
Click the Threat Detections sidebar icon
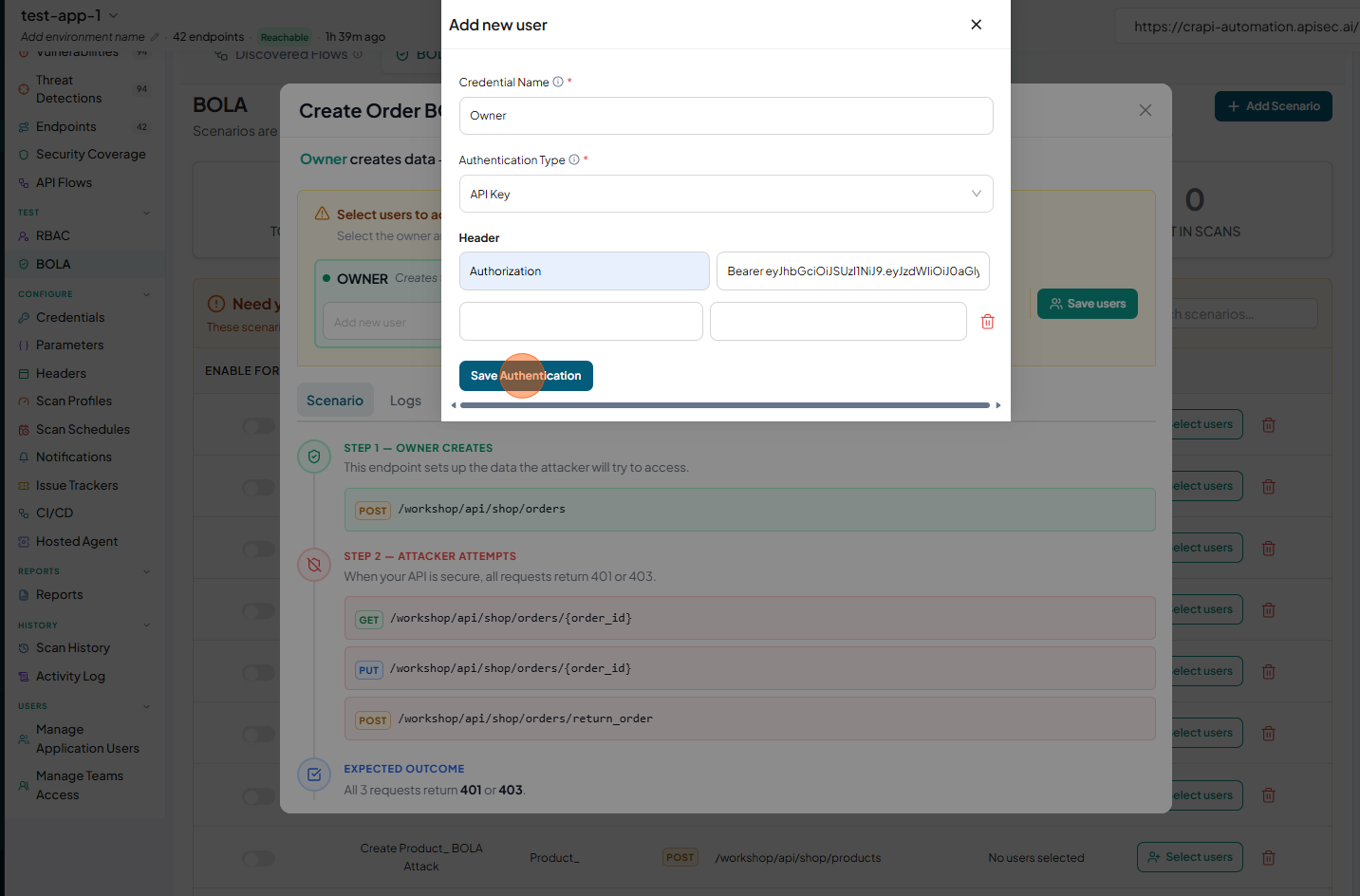[x=24, y=89]
